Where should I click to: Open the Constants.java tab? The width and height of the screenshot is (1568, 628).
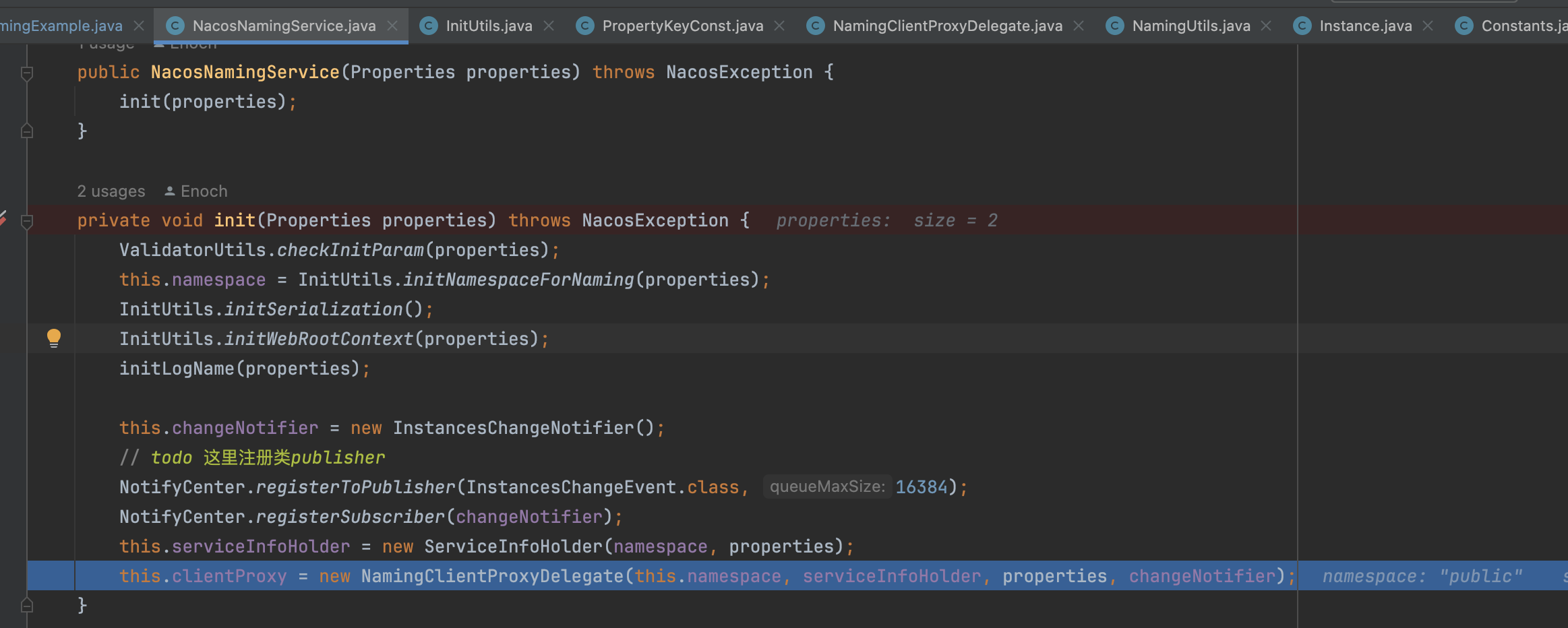coord(1524,26)
